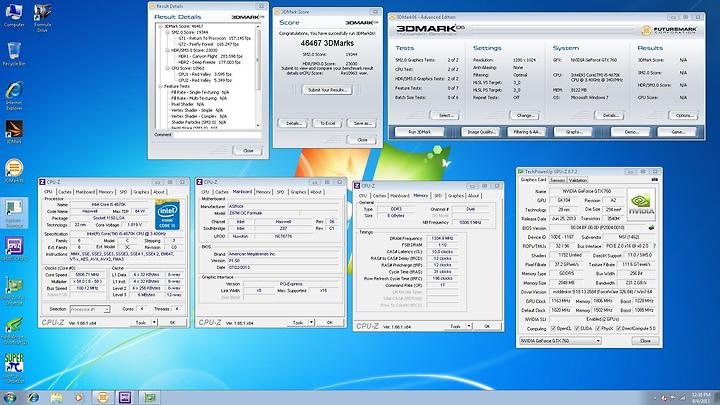Screen dimensions: 720x405
Task: Switch to 3DMark06 via its taskbar button
Action: [103, 398]
